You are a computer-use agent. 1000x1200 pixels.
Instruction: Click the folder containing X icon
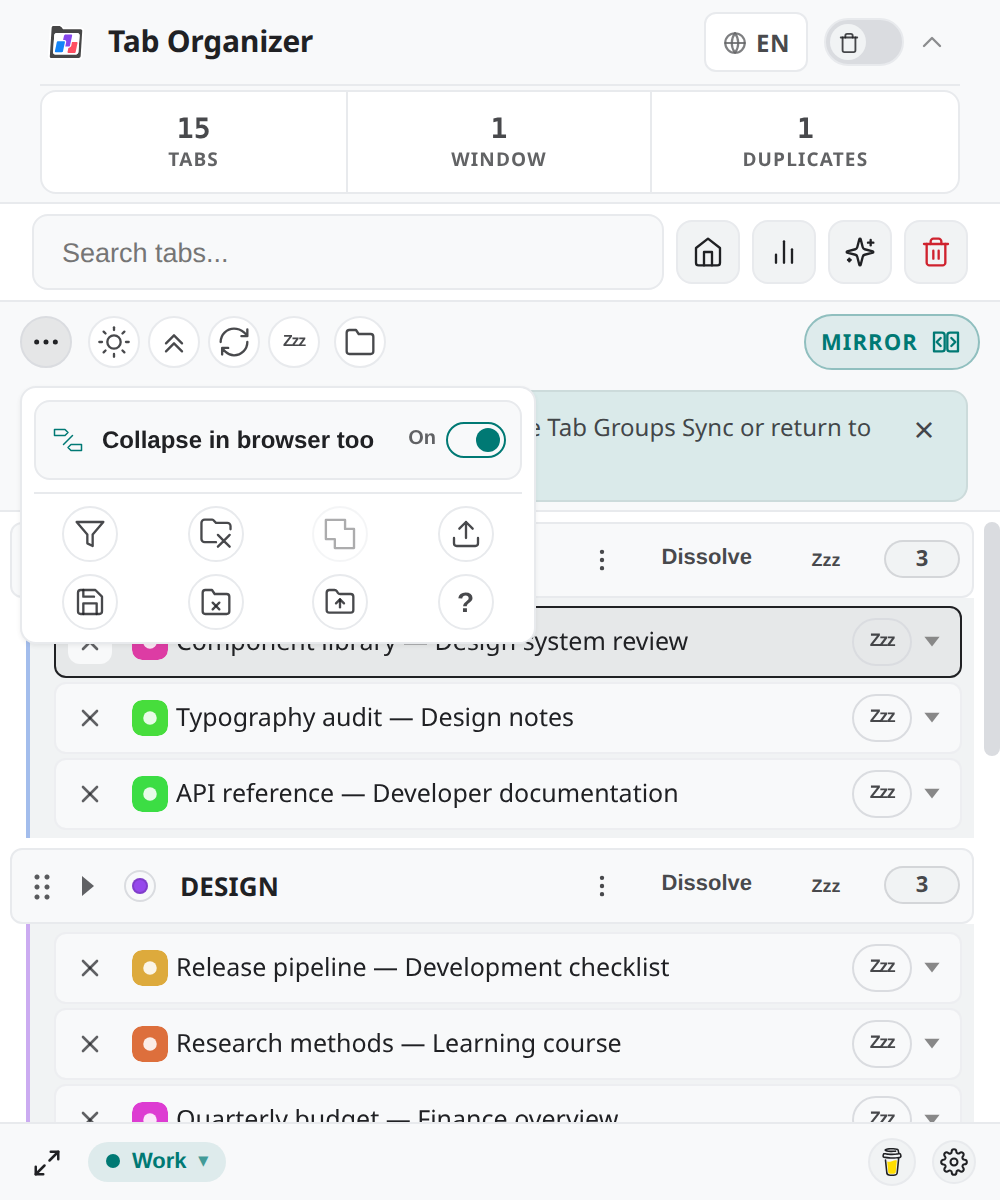coord(216,602)
